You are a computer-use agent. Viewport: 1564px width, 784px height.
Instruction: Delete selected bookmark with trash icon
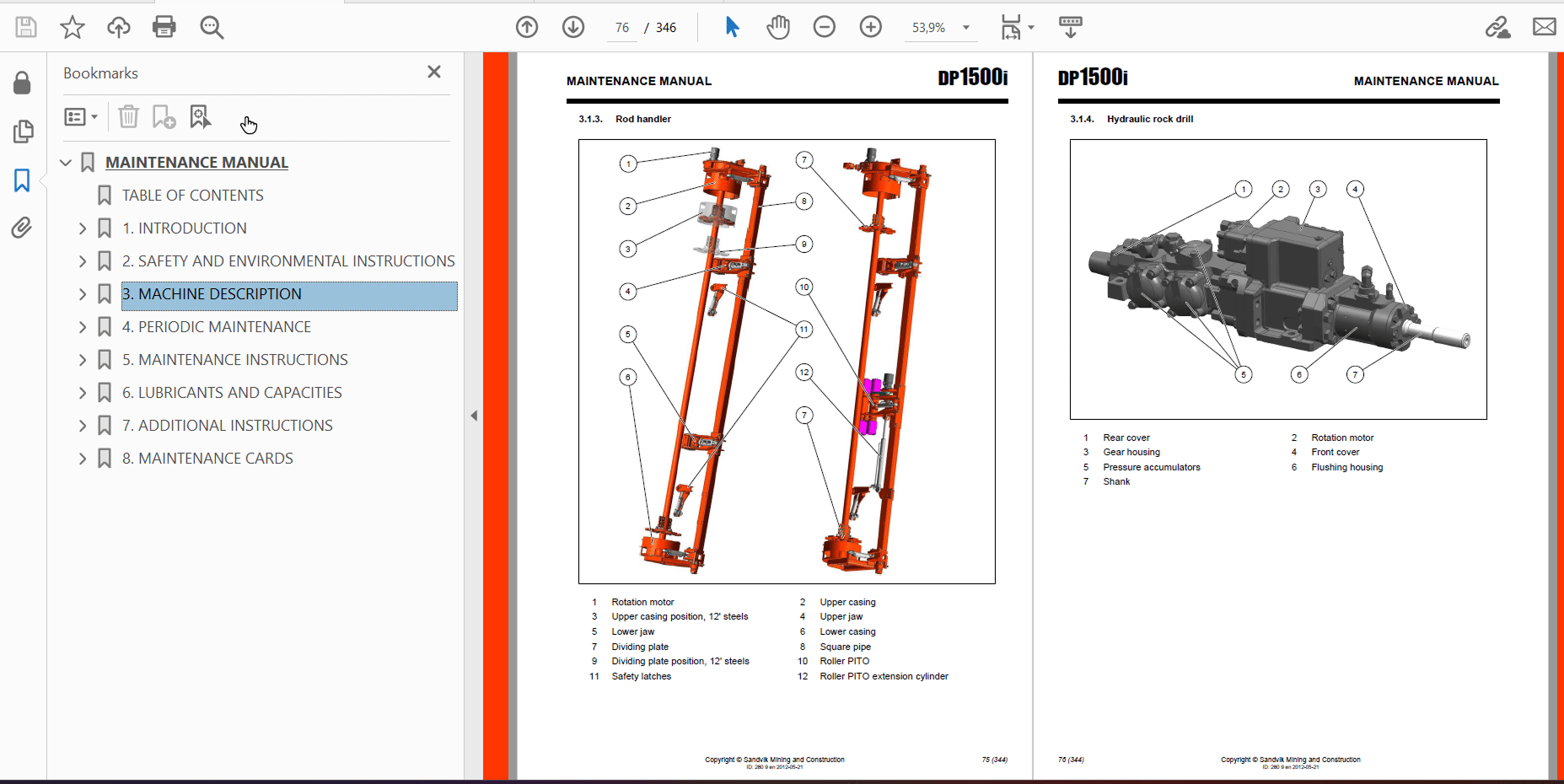128,116
